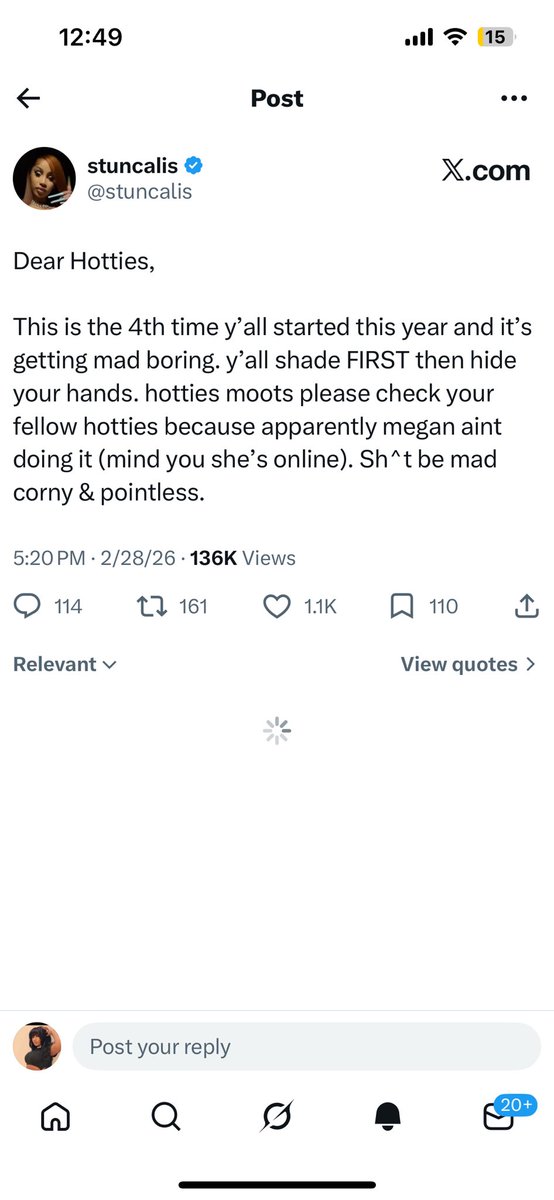The image size is (554, 1200).
Task: Open stuncalis profile picture
Action: tap(44, 179)
